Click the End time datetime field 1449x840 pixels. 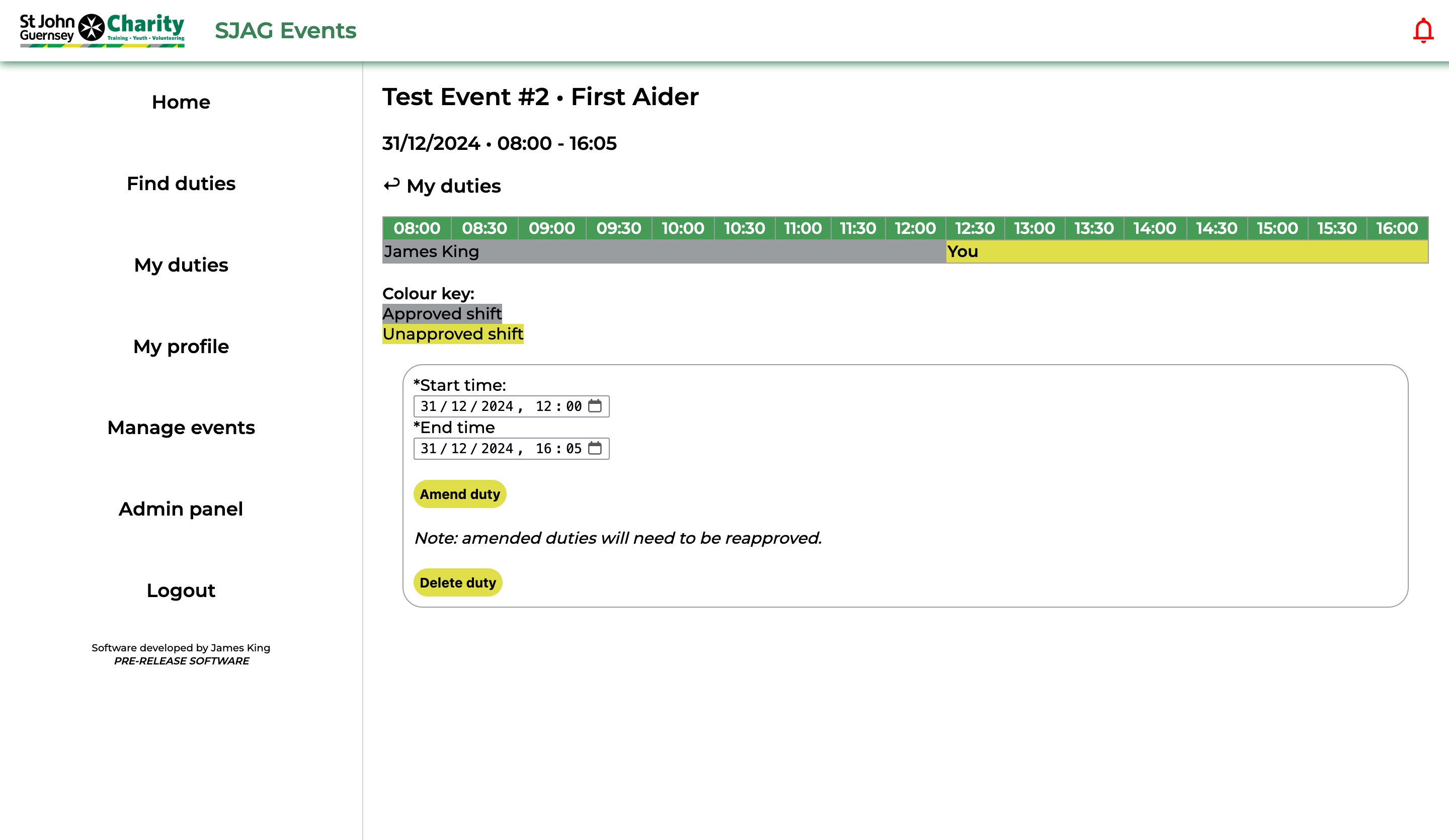point(500,448)
